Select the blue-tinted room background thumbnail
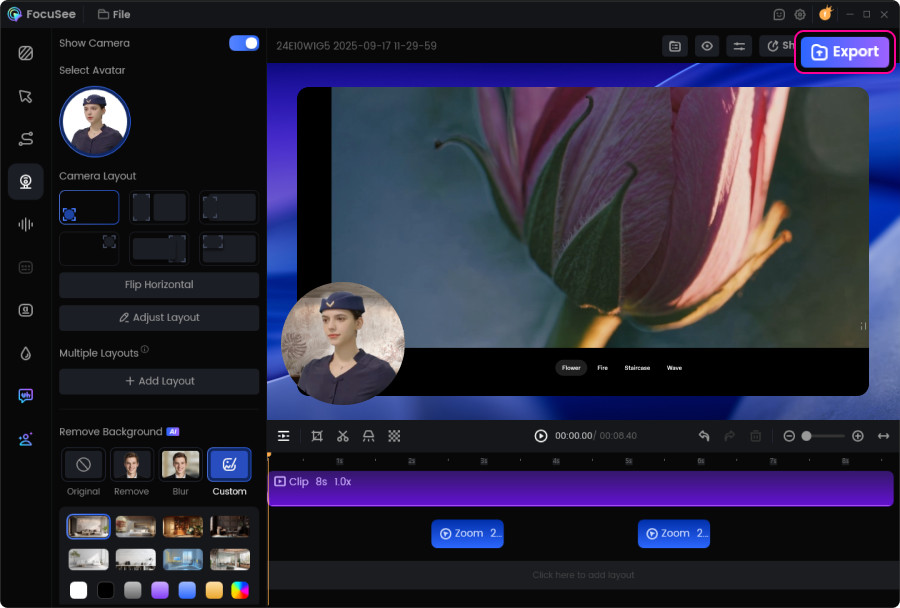Screen dimensions: 900x608 [183, 559]
